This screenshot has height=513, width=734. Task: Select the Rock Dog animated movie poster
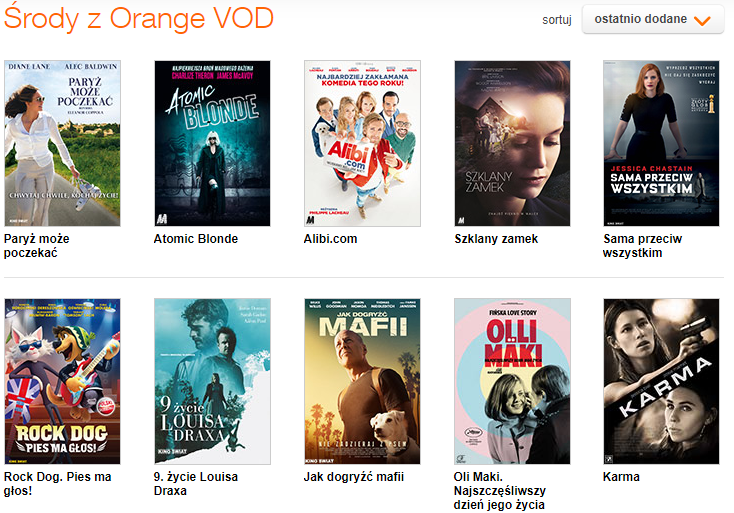point(62,381)
